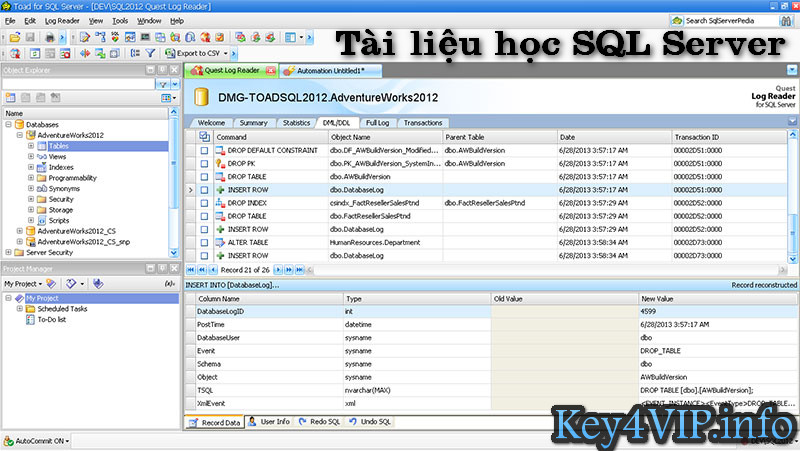Image resolution: width=800 pixels, height=451 pixels.
Task: Toggle the select-all checkbox in the grid header
Action: coord(204,137)
